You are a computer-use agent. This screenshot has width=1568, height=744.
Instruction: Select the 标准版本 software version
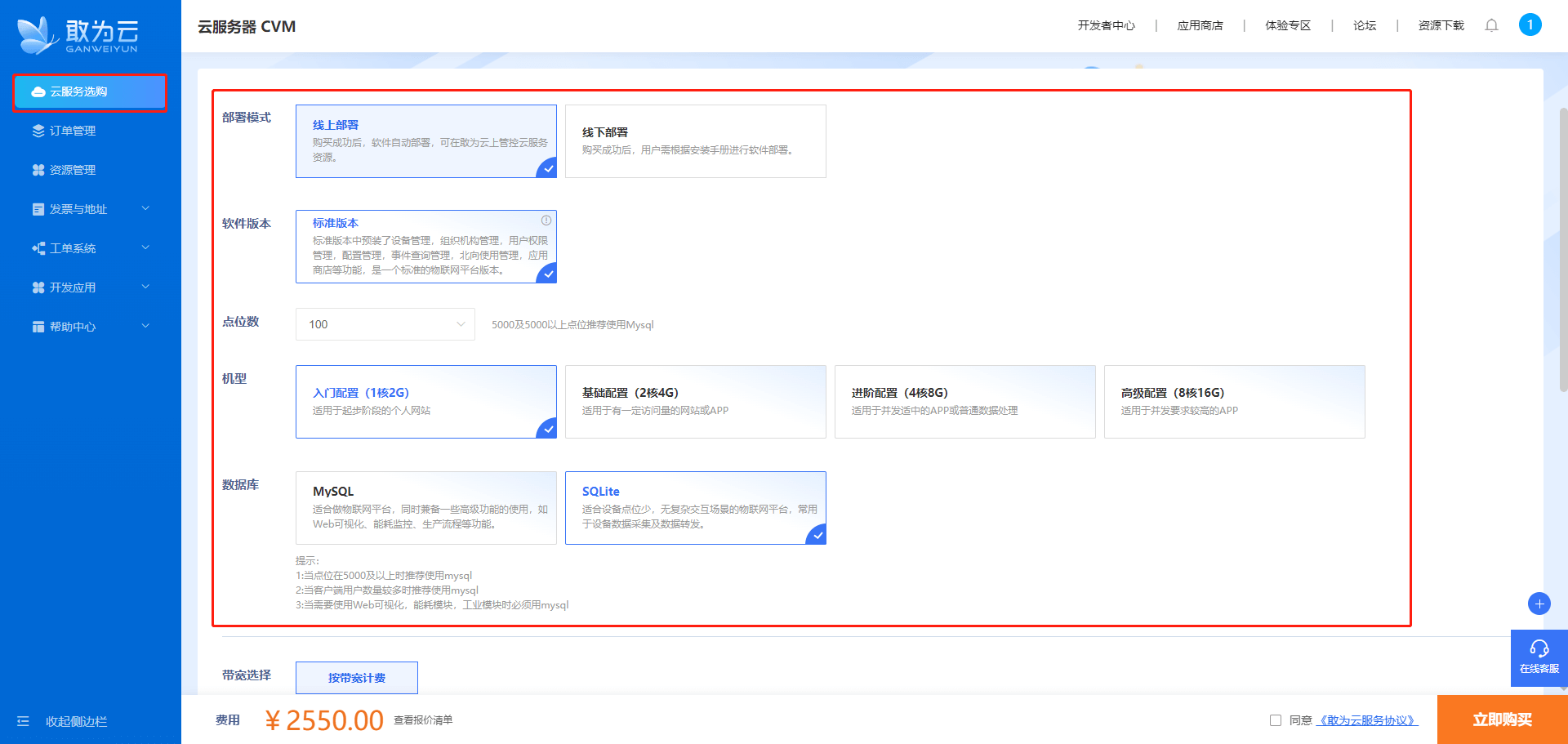pos(426,247)
